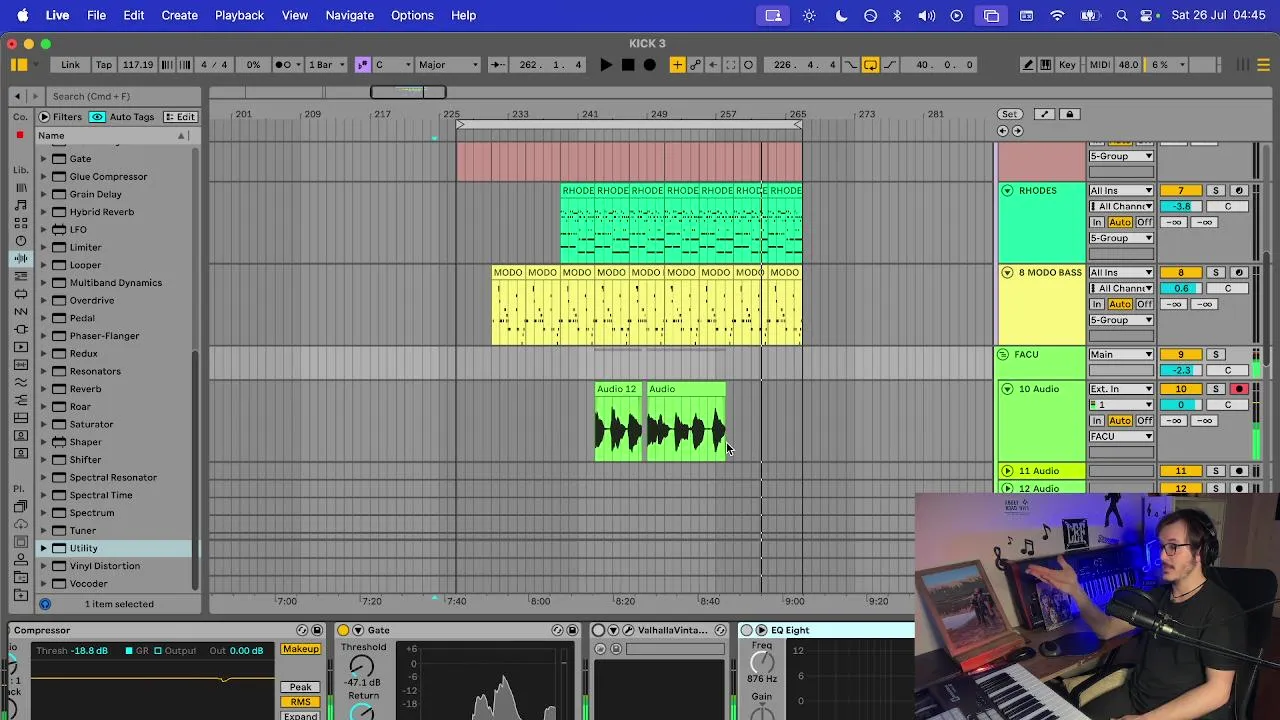Enable Link sync button

pos(70,65)
